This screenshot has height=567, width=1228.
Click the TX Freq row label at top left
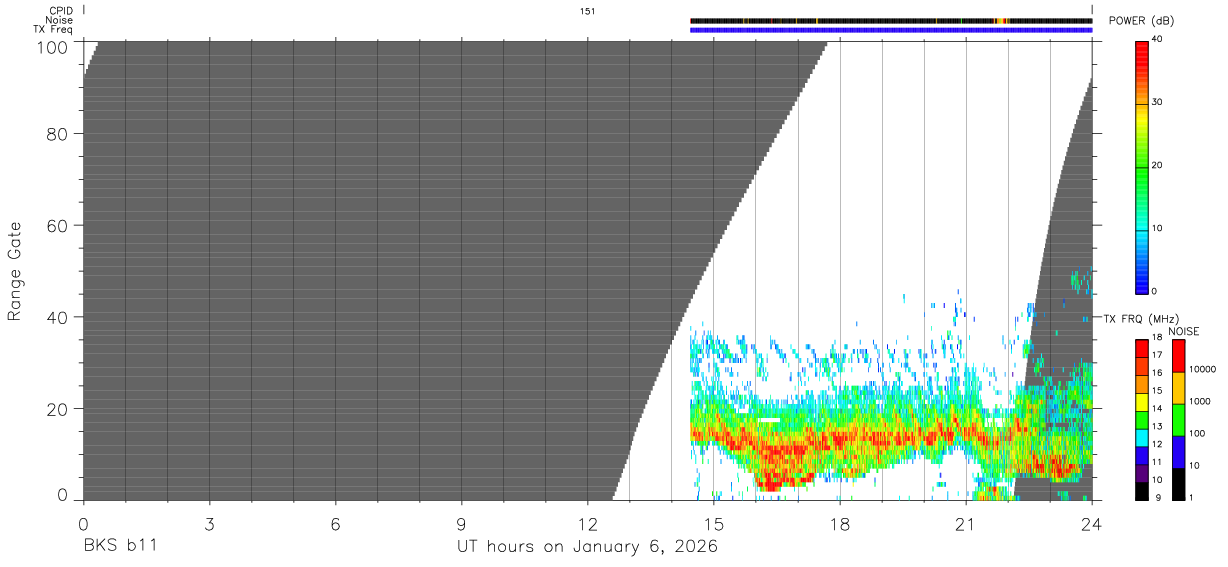point(53,30)
